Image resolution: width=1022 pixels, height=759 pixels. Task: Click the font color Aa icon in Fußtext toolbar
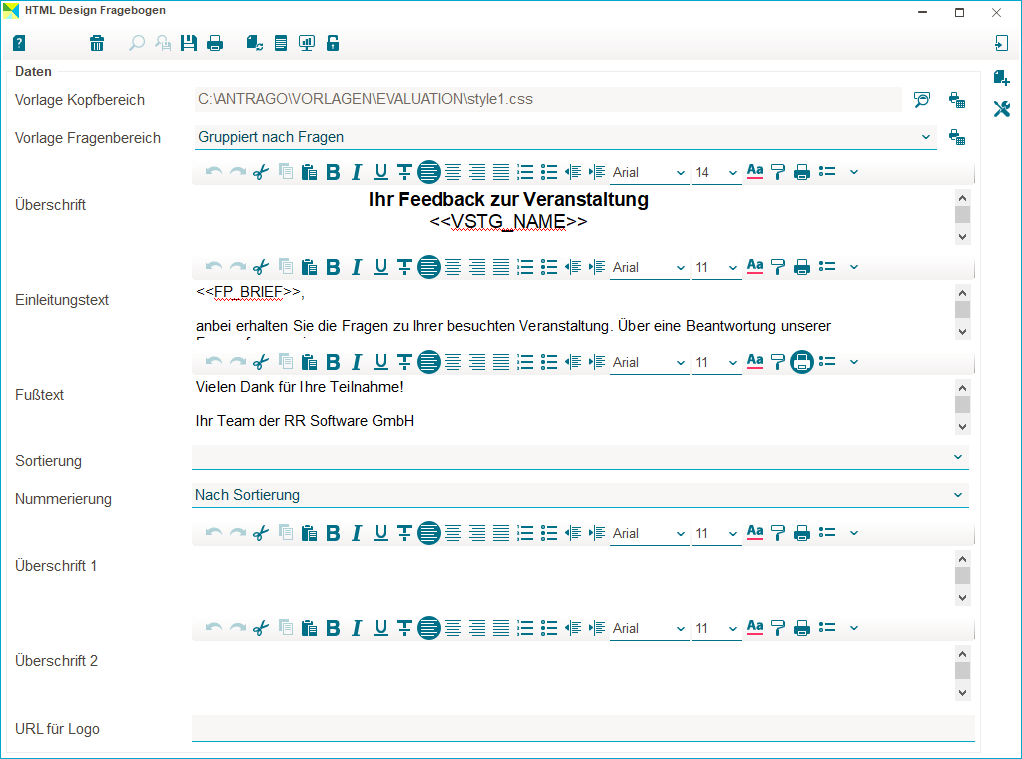pos(755,362)
